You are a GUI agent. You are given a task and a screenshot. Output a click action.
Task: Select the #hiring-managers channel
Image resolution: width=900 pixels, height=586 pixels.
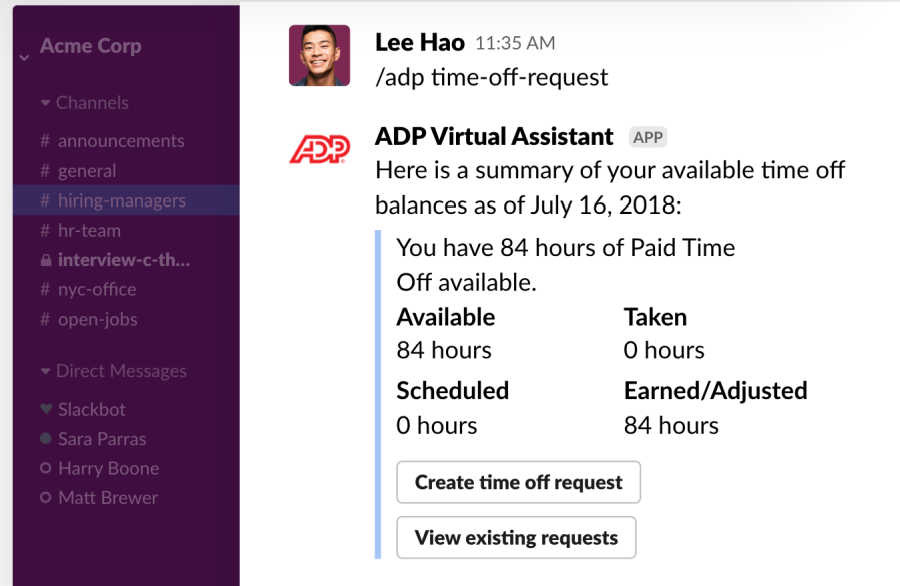126,200
